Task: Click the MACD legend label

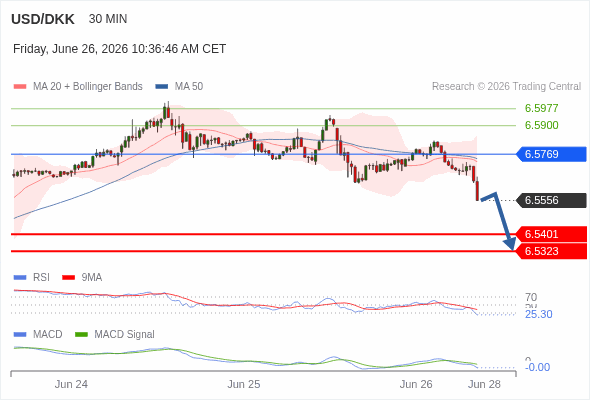Action: (x=48, y=334)
